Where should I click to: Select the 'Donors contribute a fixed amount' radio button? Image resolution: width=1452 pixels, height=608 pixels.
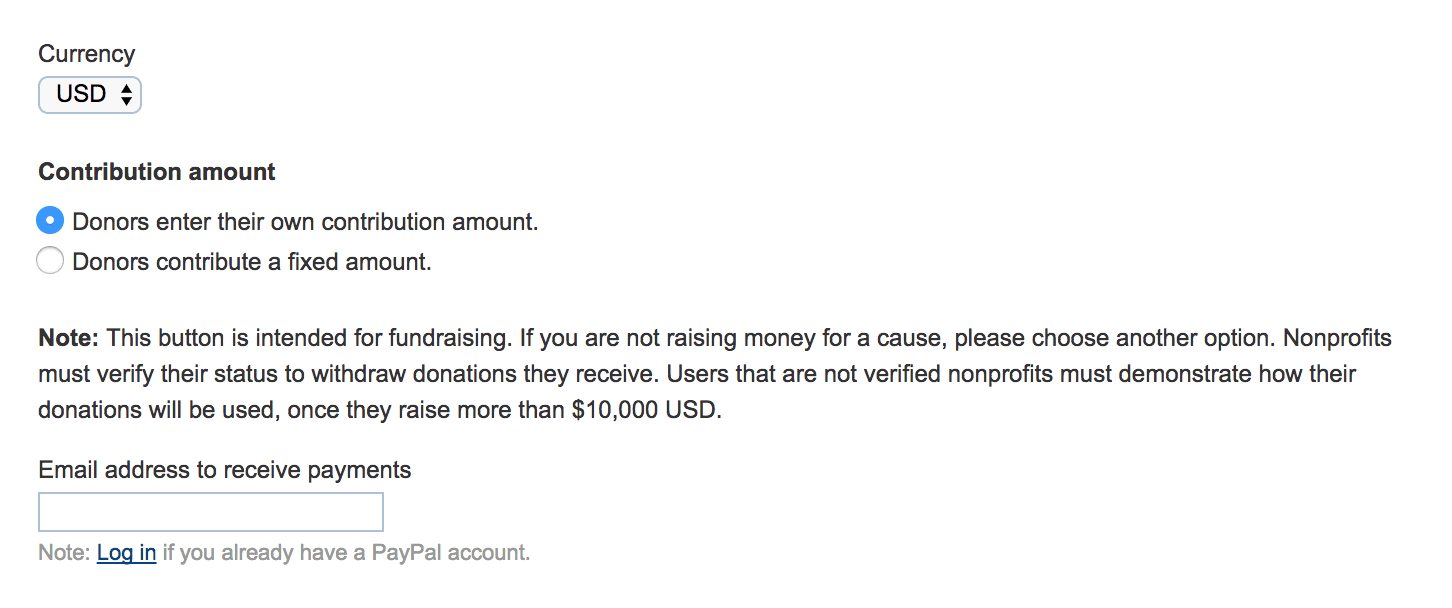(50, 262)
